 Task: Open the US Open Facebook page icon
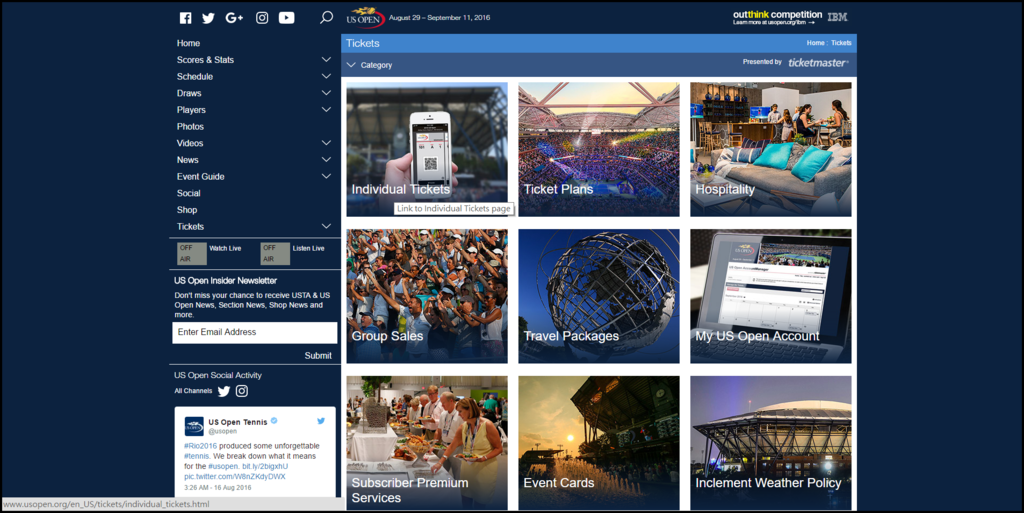point(185,18)
